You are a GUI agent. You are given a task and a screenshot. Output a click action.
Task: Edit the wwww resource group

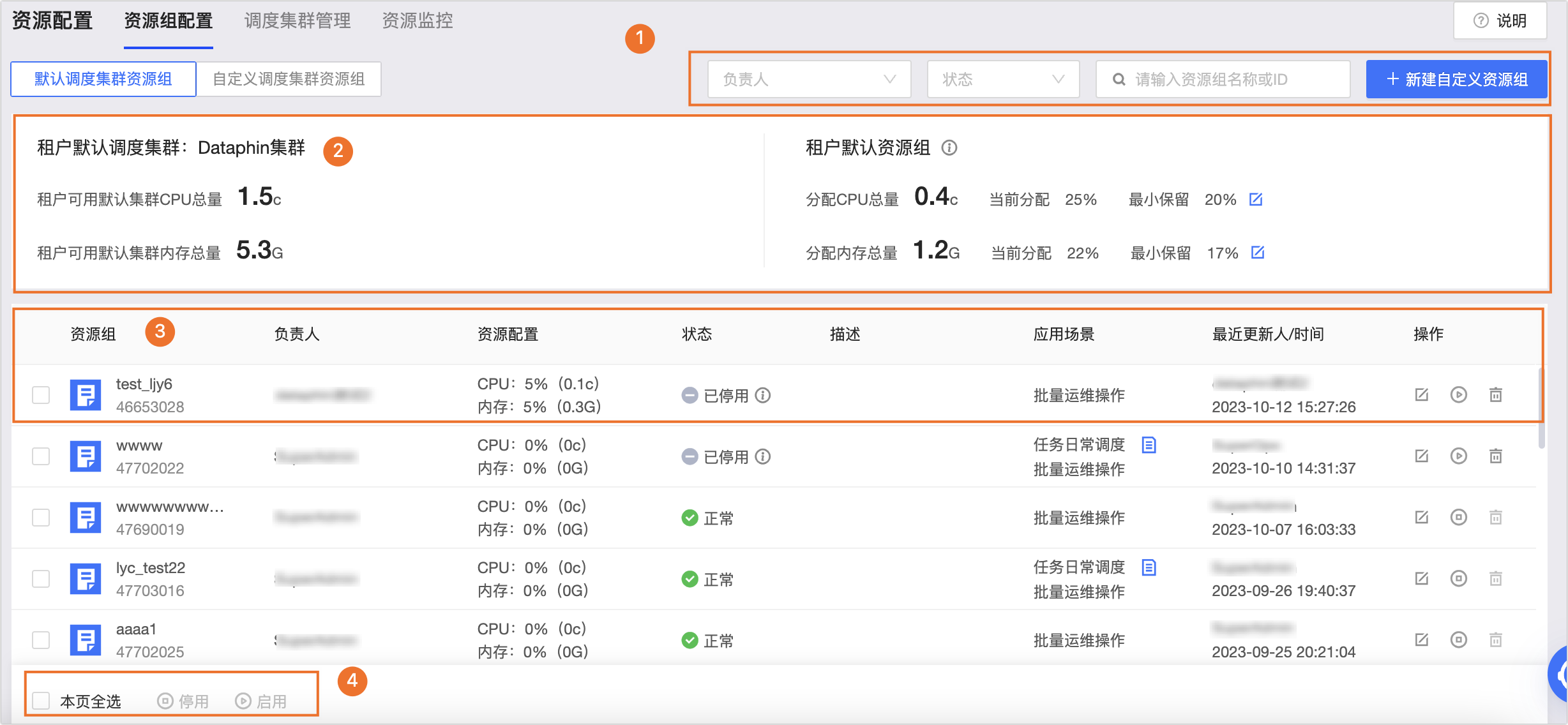1421,456
